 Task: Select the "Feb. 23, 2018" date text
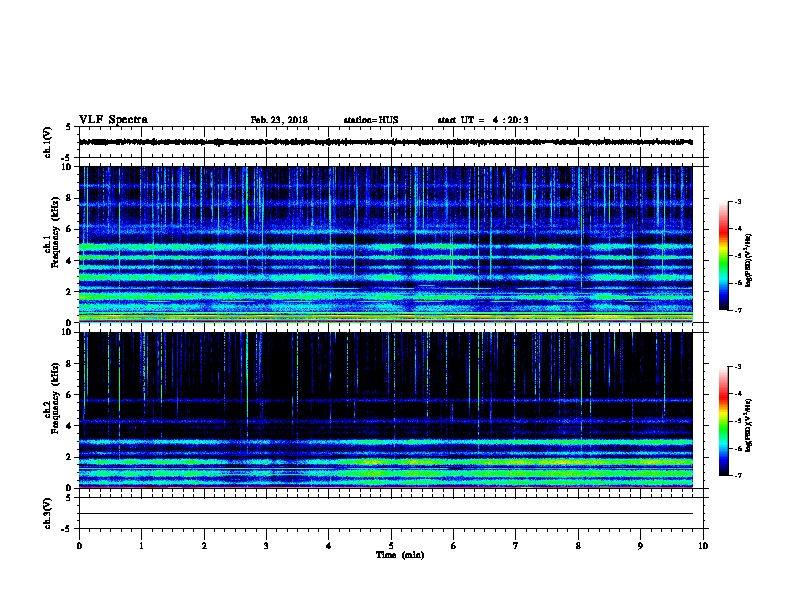pyautogui.click(x=279, y=120)
